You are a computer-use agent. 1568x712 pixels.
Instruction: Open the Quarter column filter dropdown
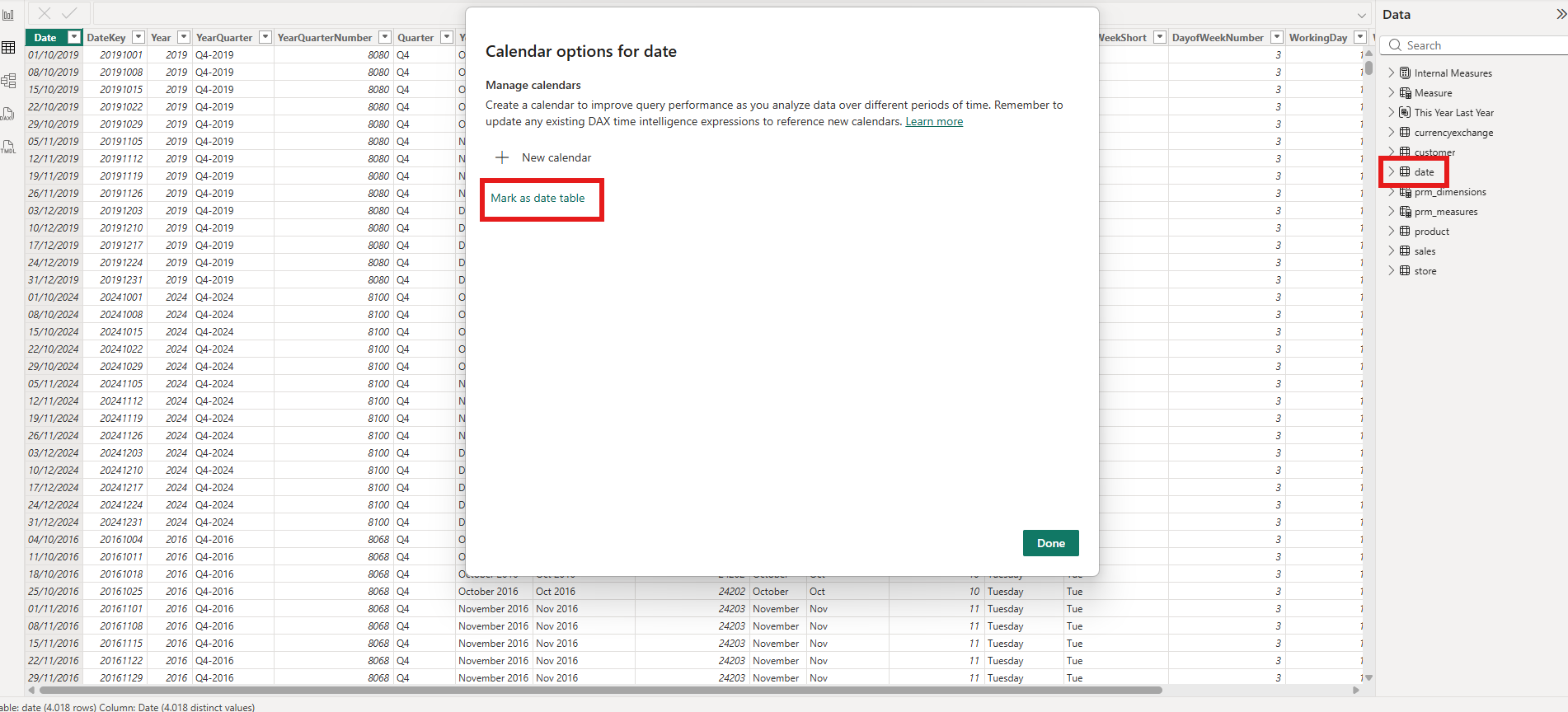[x=447, y=37]
